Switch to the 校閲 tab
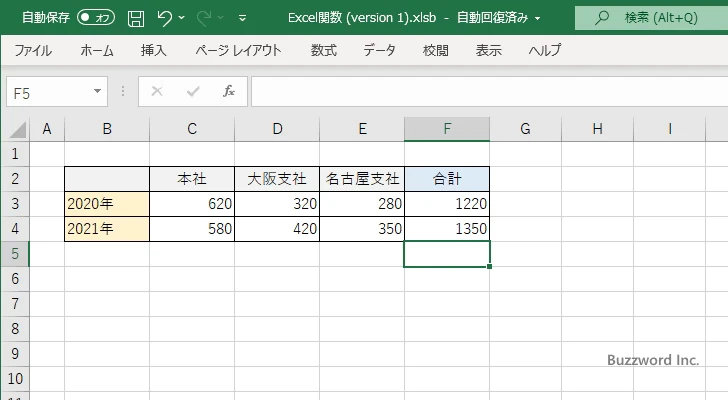Image resolution: width=728 pixels, height=400 pixels. tap(436, 50)
